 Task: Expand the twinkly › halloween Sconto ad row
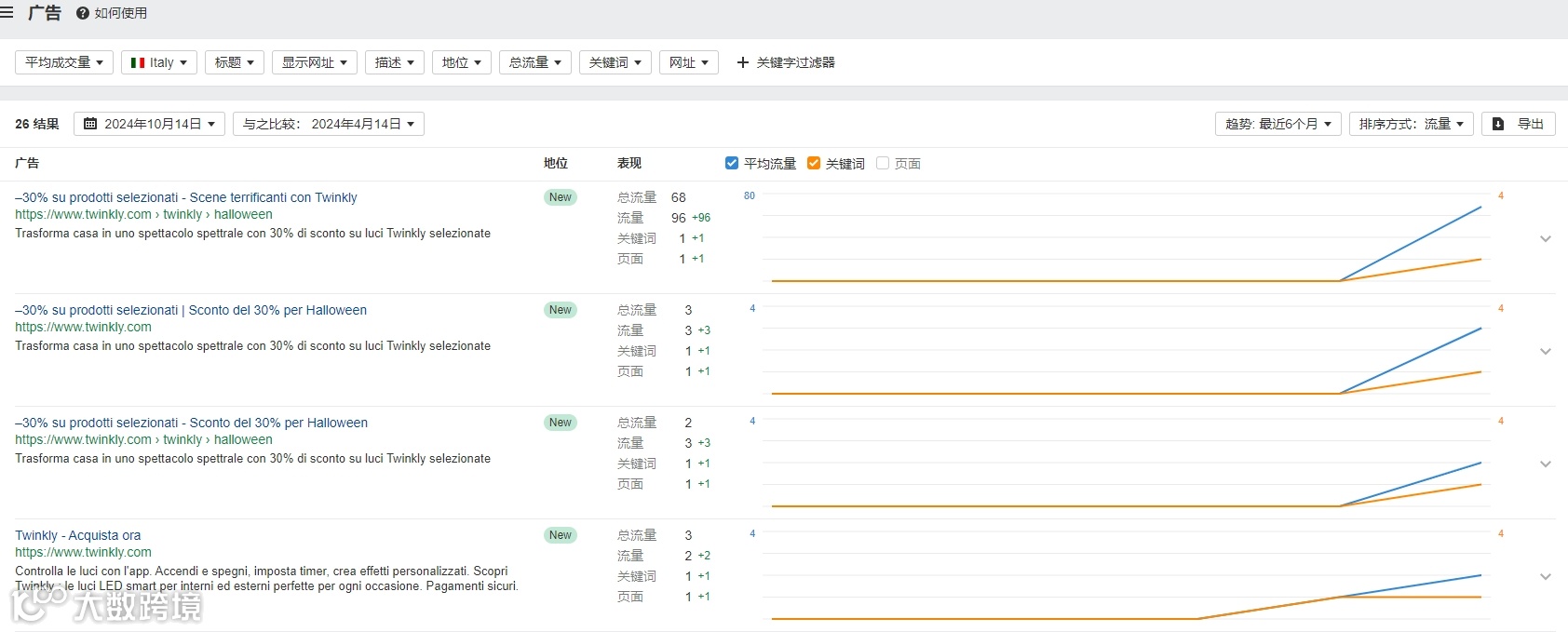click(1546, 464)
